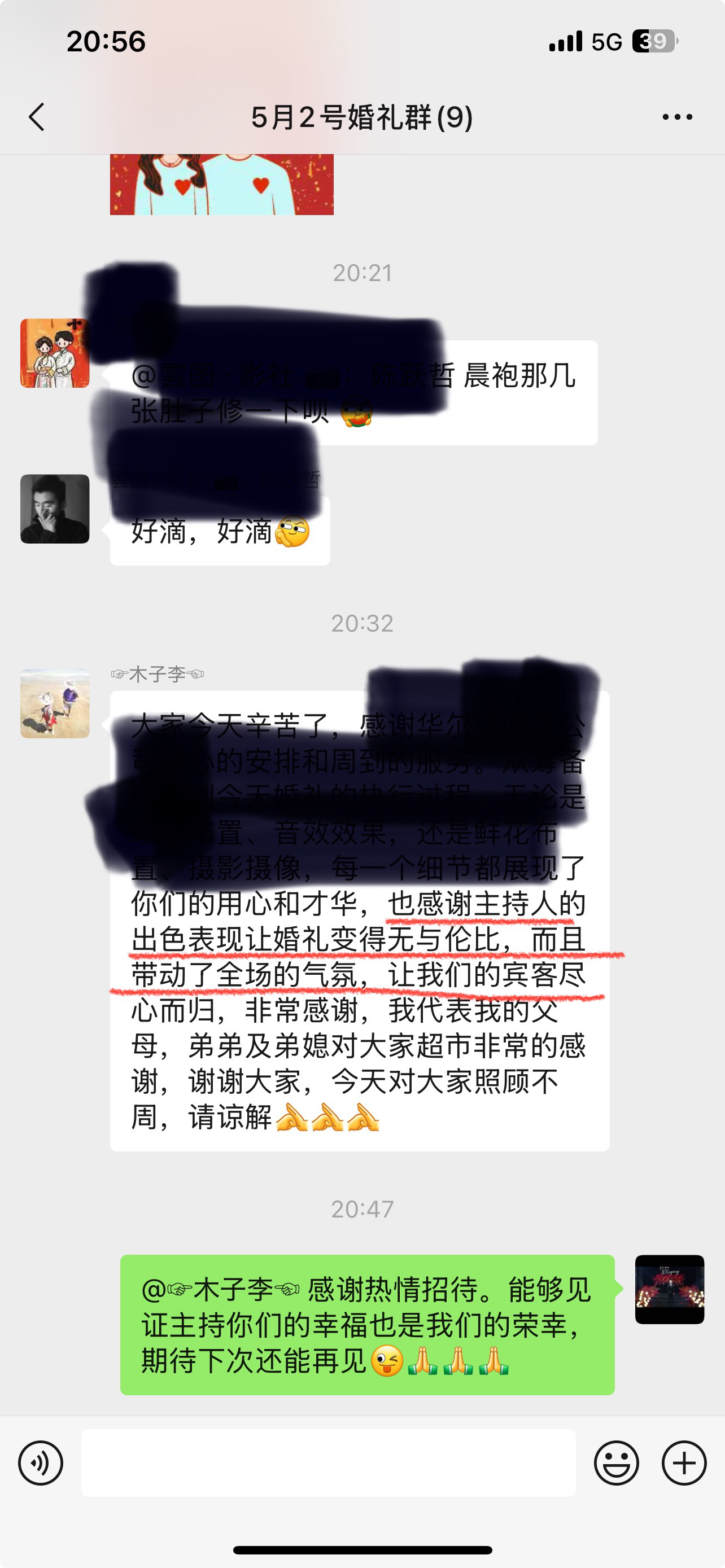Tap the 木子李 sender name label
The height and width of the screenshot is (1568, 725).
157,674
